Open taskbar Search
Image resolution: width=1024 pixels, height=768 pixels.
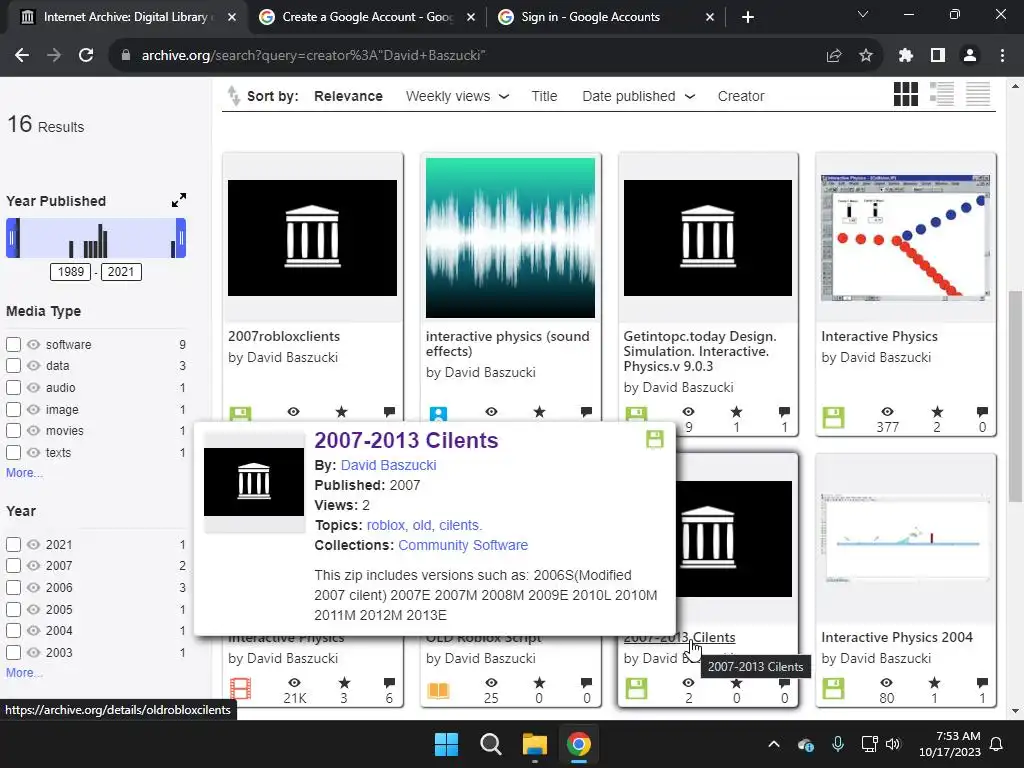(x=490, y=744)
